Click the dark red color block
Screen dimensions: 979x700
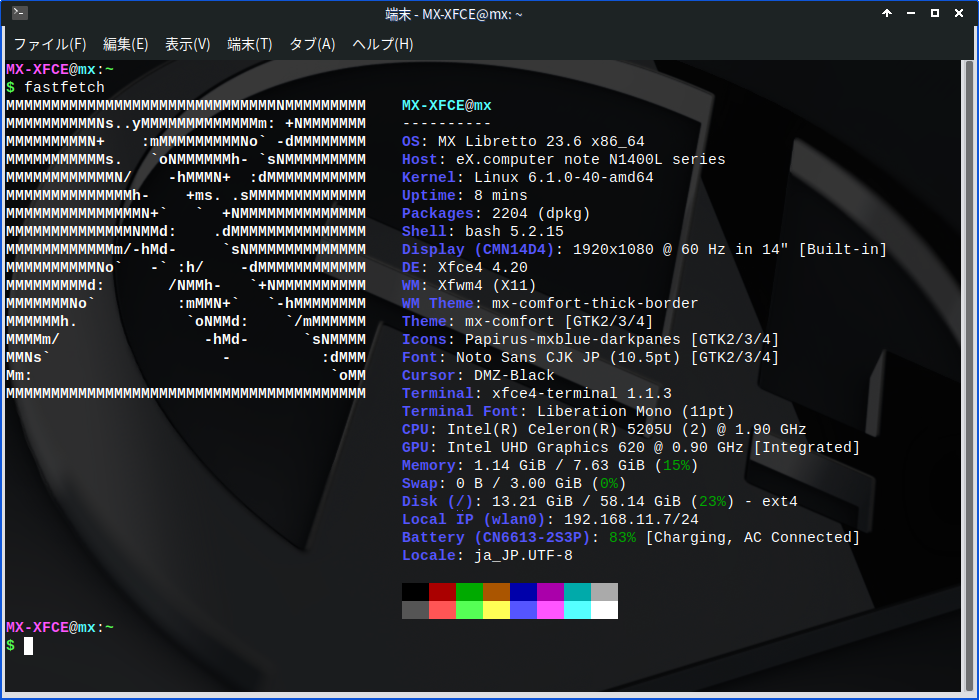click(x=442, y=592)
